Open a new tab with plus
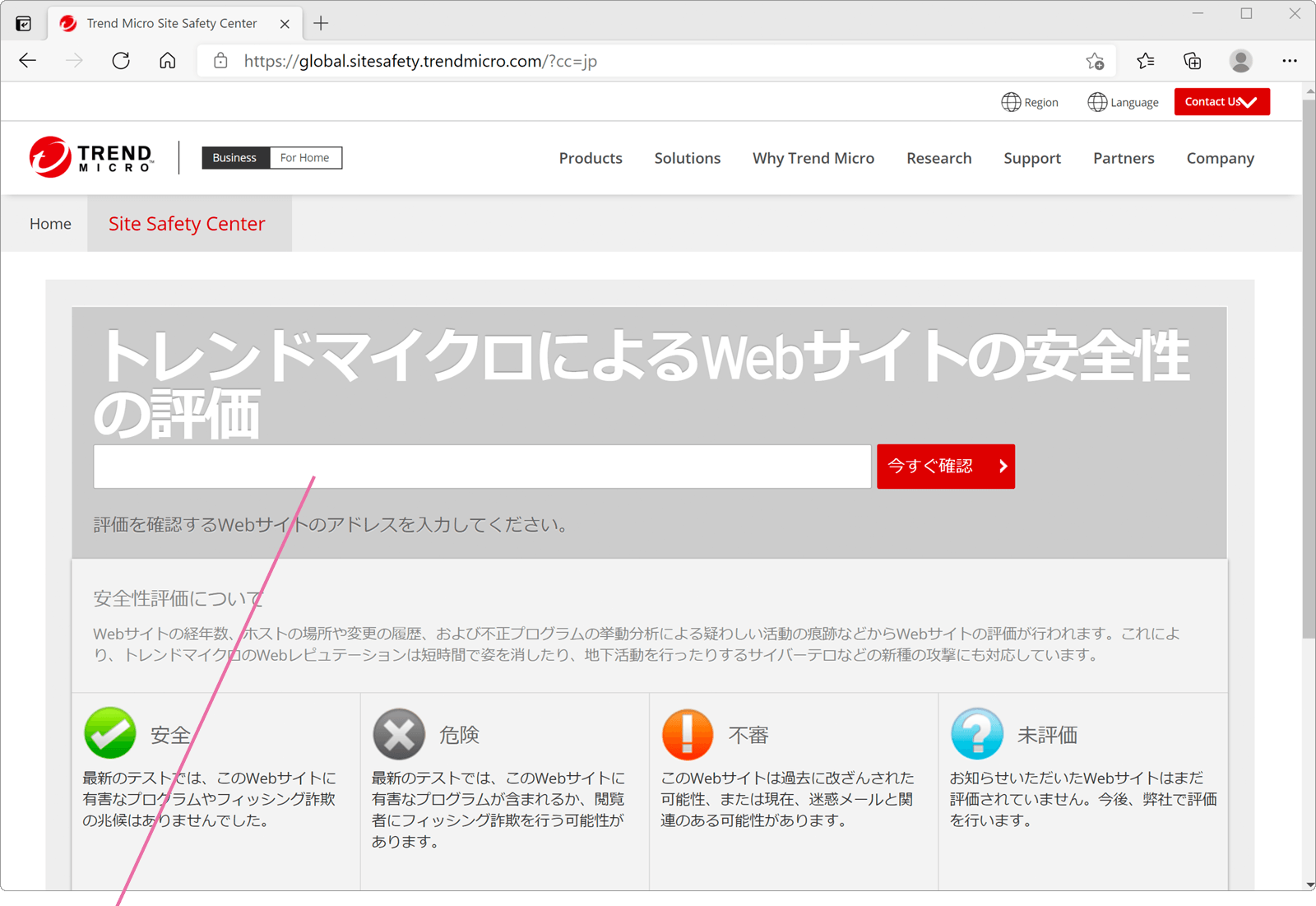Screen dimensions: 1316x906 [x=321, y=24]
